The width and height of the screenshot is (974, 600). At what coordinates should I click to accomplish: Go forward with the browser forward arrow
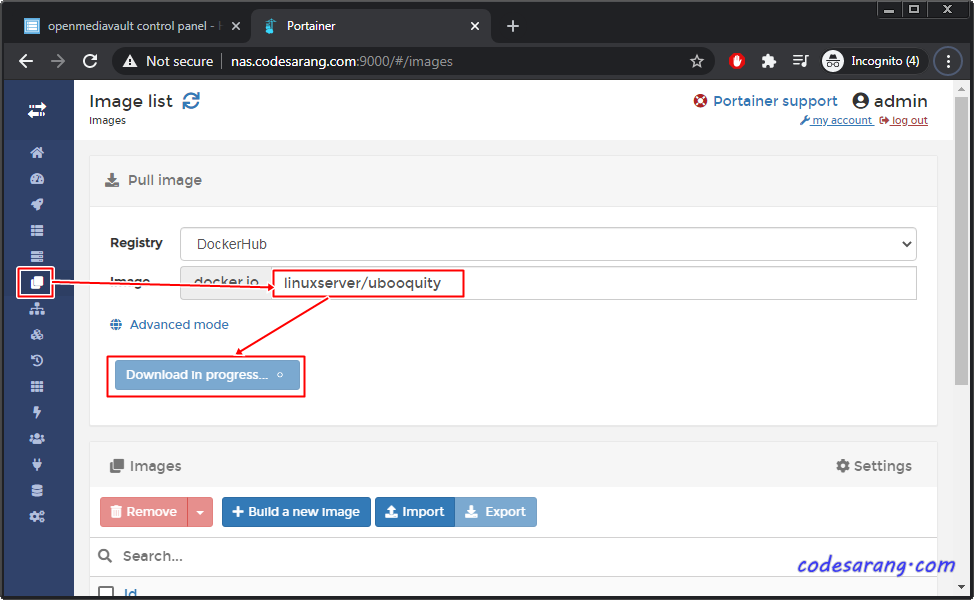click(x=58, y=61)
